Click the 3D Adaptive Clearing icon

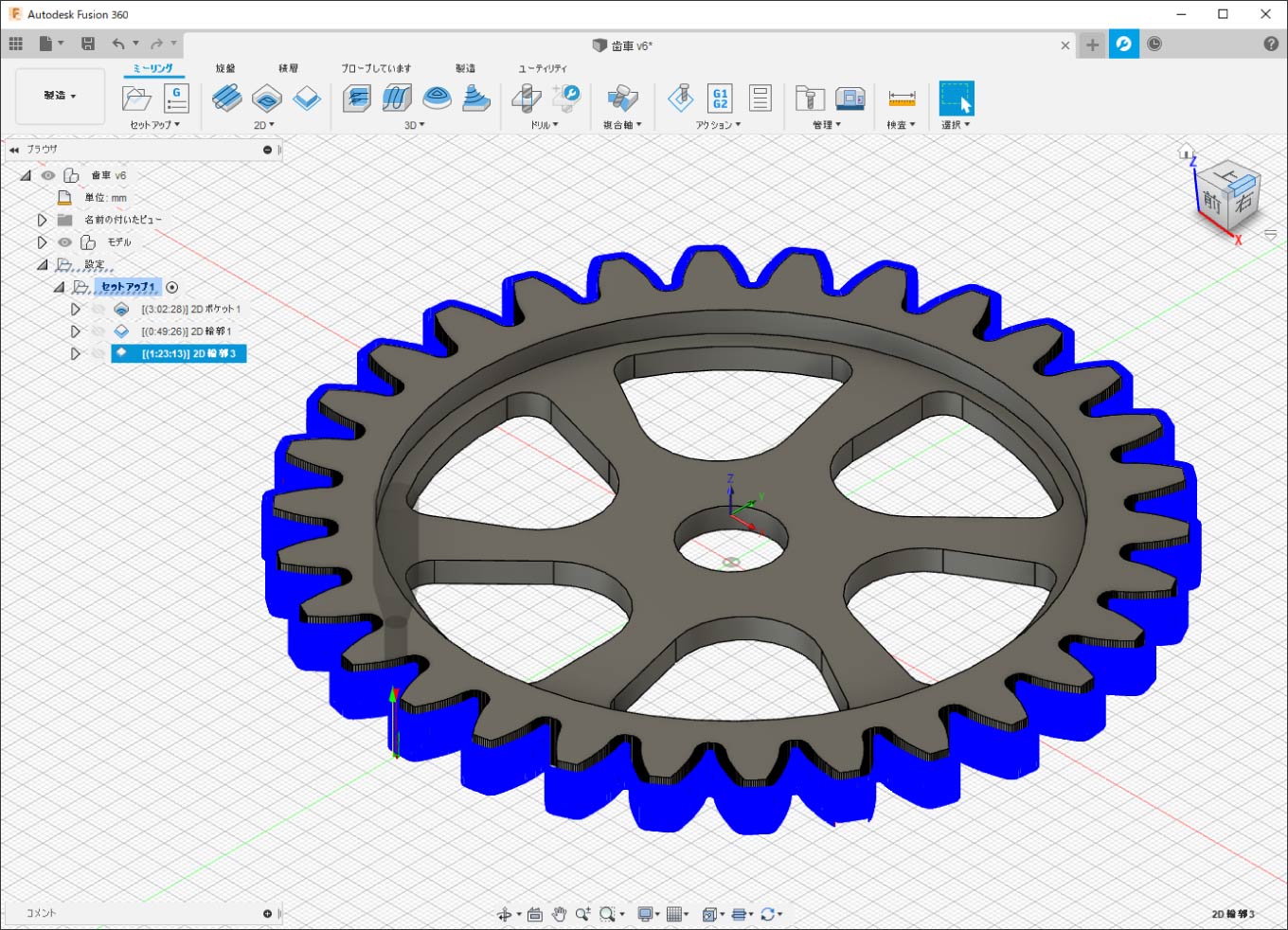pyautogui.click(x=356, y=98)
